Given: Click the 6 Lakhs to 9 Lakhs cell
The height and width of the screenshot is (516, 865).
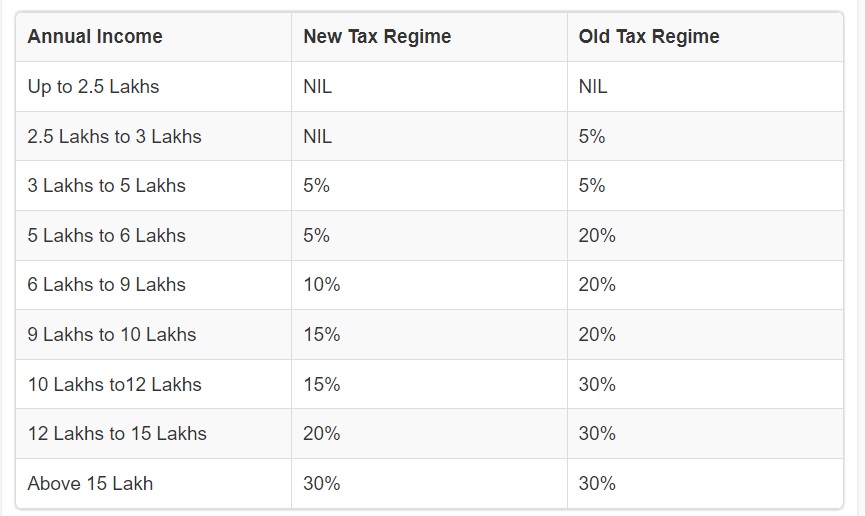Looking at the screenshot, I should (x=107, y=285).
